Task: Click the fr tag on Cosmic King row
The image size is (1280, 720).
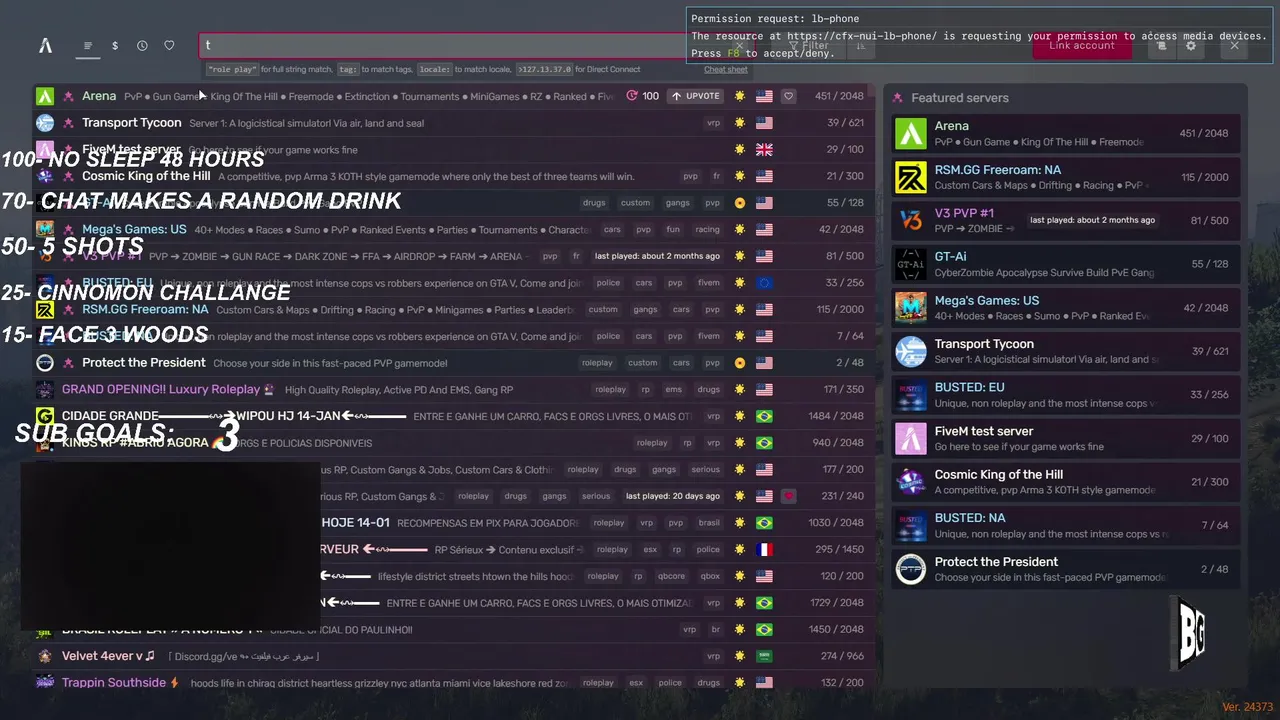Action: coord(716,176)
